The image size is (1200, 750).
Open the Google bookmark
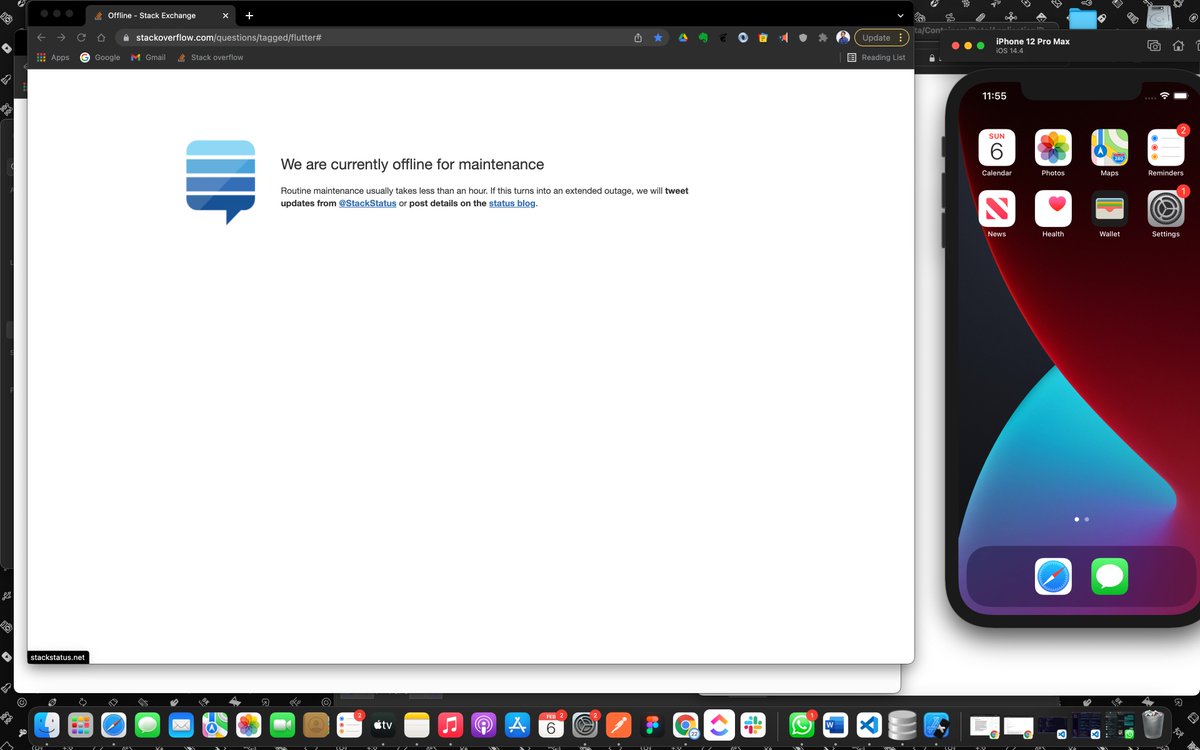[x=100, y=57]
